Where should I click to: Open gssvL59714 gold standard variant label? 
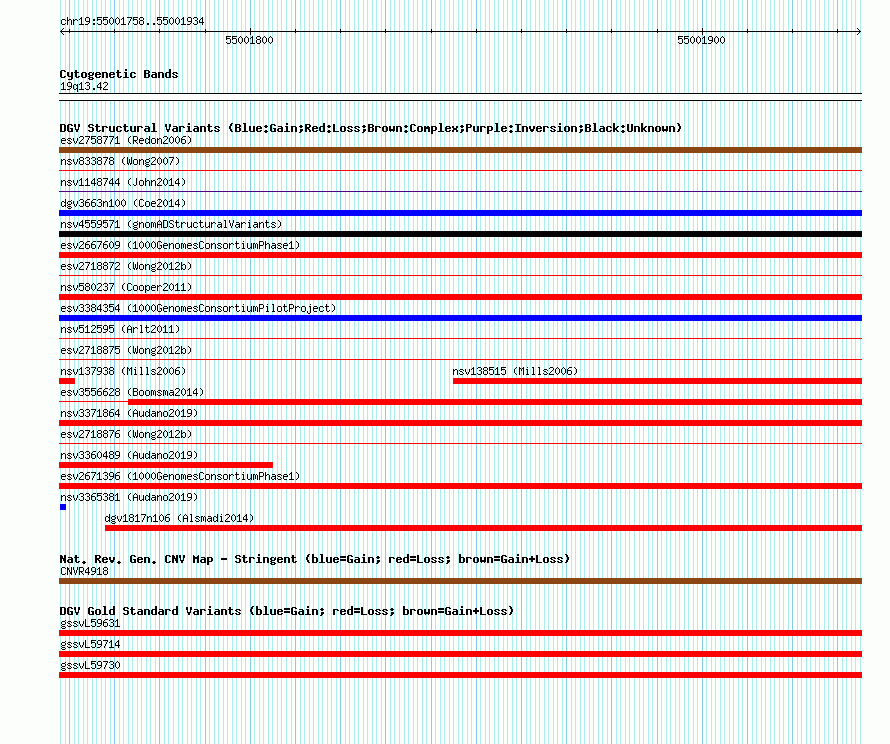pyautogui.click(x=90, y=644)
